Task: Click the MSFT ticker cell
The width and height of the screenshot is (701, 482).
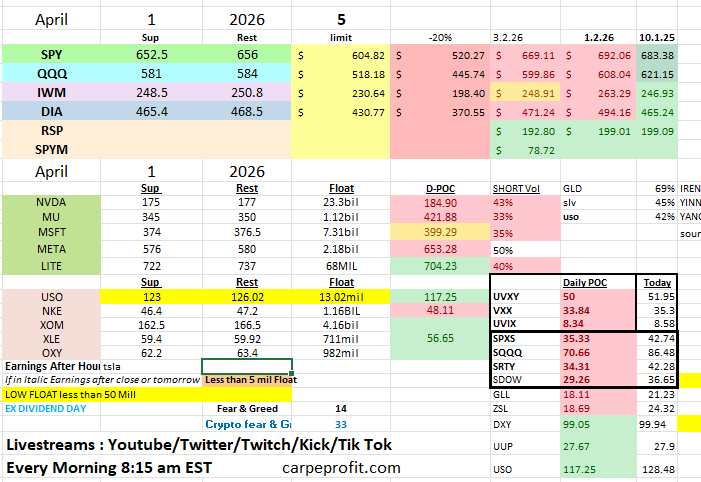Action: (51, 232)
